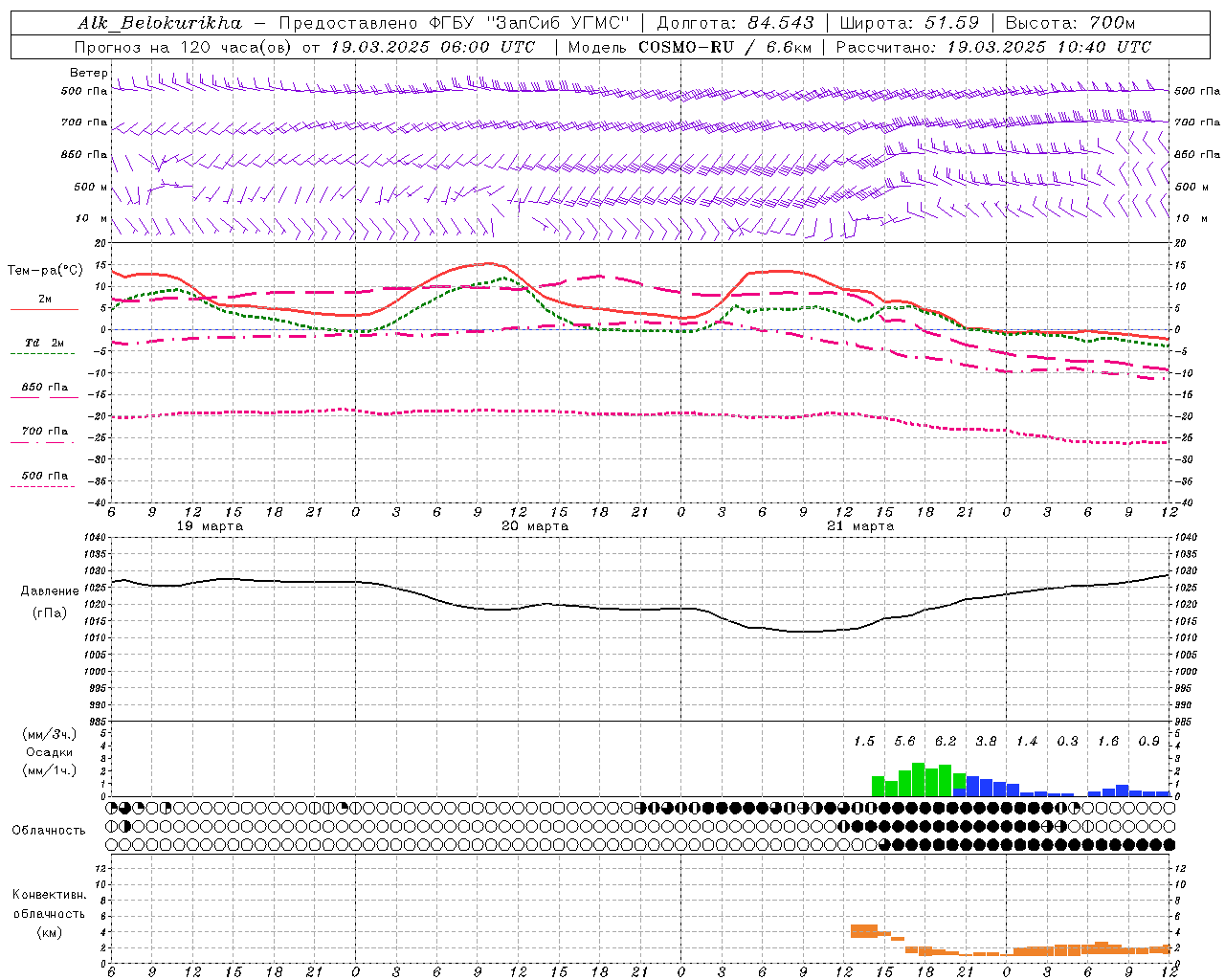Click the 1.4 precipitation total
The height and width of the screenshot is (980, 1225).
point(1027,741)
